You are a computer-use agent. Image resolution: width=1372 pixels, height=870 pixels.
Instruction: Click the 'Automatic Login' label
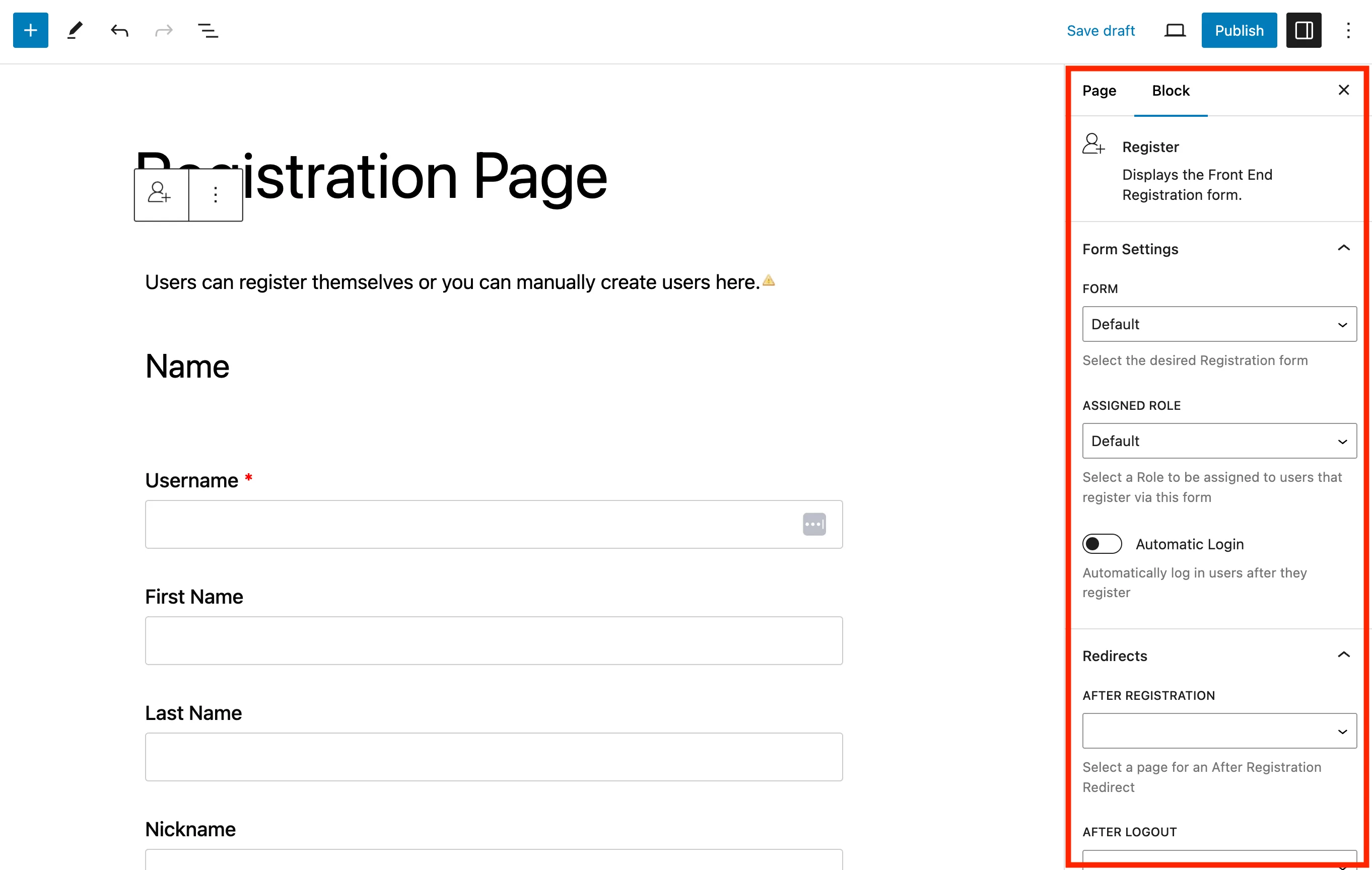(1190, 544)
